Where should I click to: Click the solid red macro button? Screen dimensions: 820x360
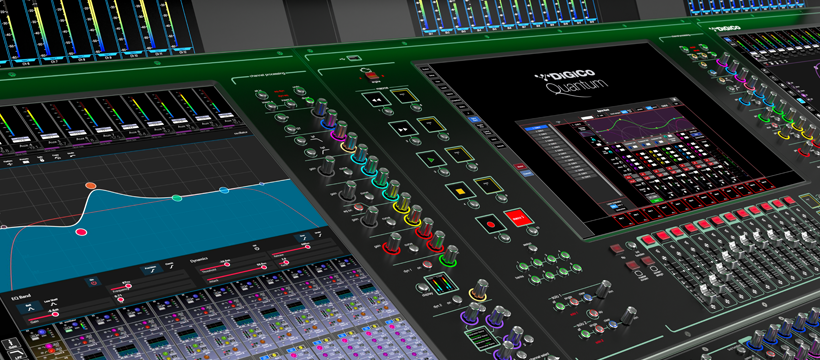(x=519, y=217)
